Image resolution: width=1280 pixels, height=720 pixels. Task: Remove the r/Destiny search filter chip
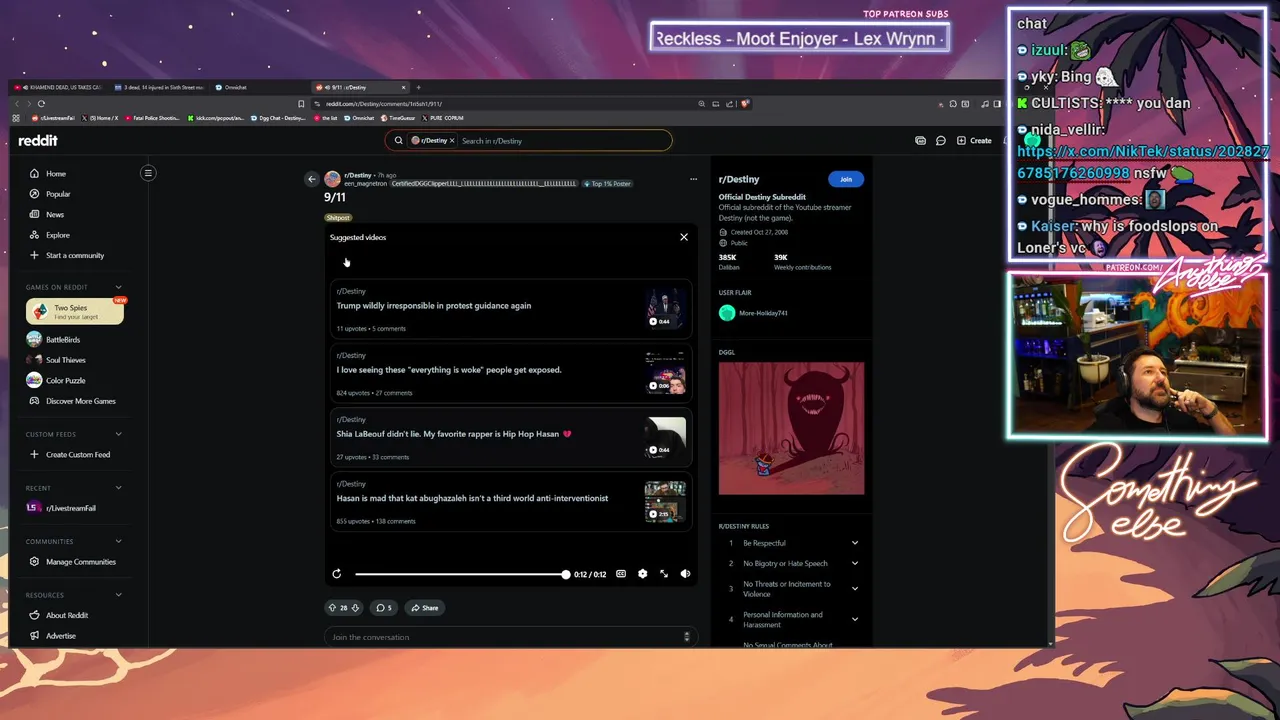pos(452,141)
